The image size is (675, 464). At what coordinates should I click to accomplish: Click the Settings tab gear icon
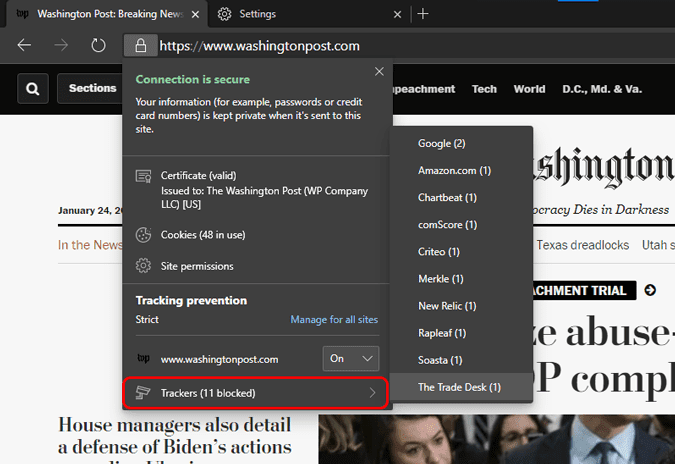click(x=224, y=14)
